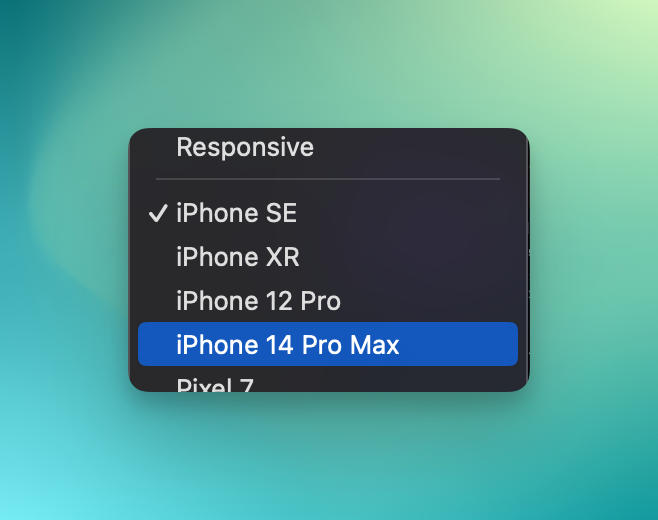Select the highlighted iPhone 14 Pro Max entry
658x520 pixels.
pos(328,344)
